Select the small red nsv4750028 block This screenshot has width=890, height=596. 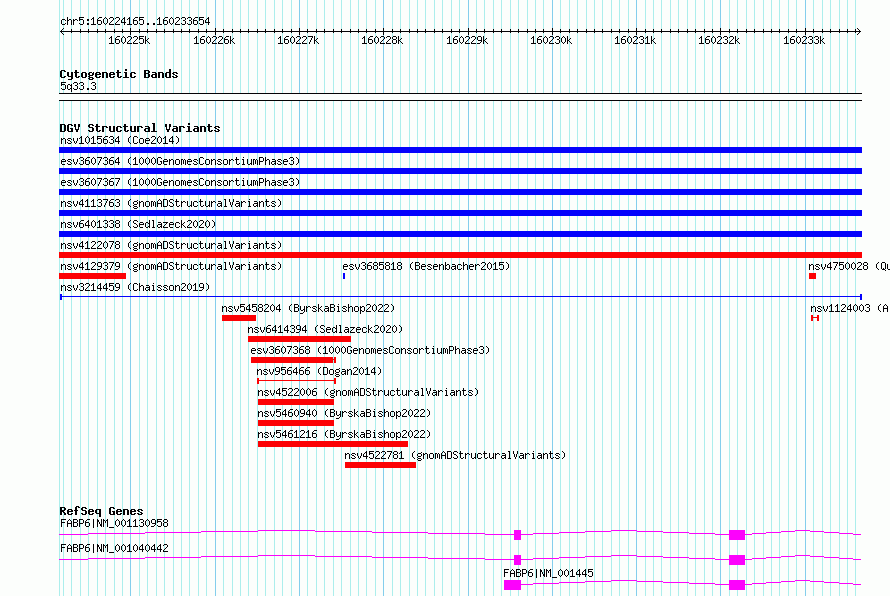click(812, 276)
